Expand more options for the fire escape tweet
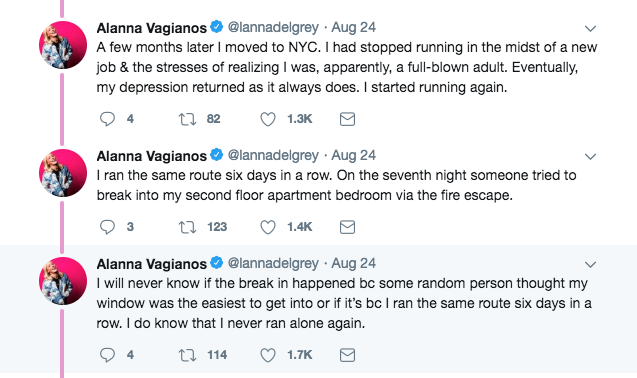This screenshot has height=378, width=637. coord(590,156)
